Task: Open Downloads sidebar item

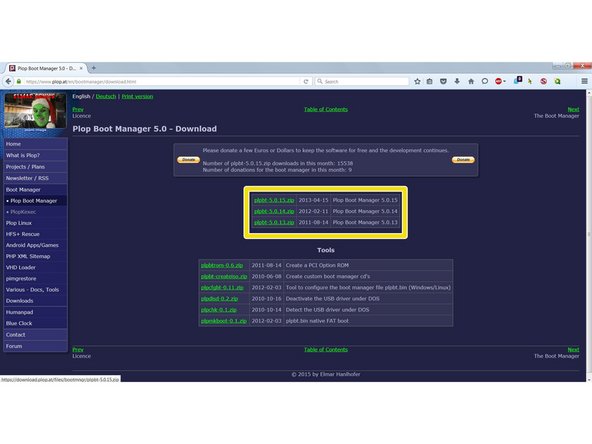Action: point(35,301)
